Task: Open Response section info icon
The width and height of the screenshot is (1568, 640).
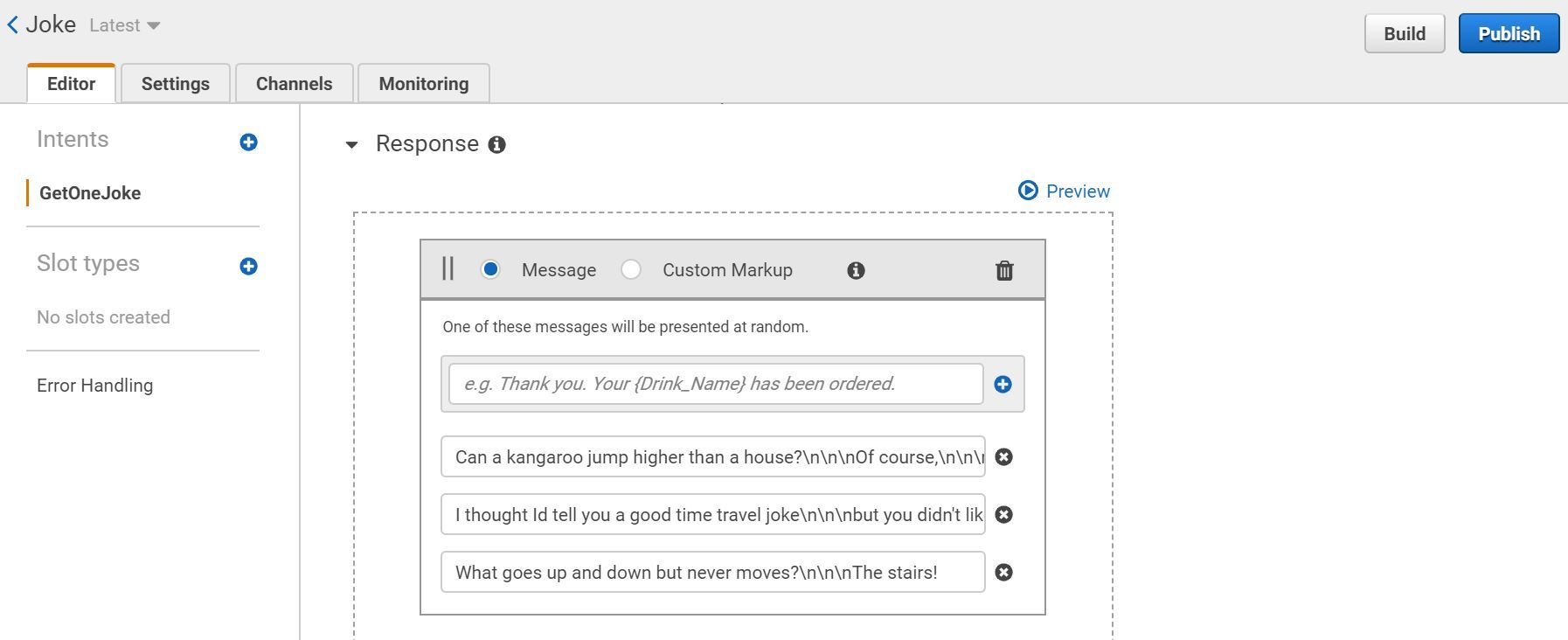Action: tap(496, 144)
